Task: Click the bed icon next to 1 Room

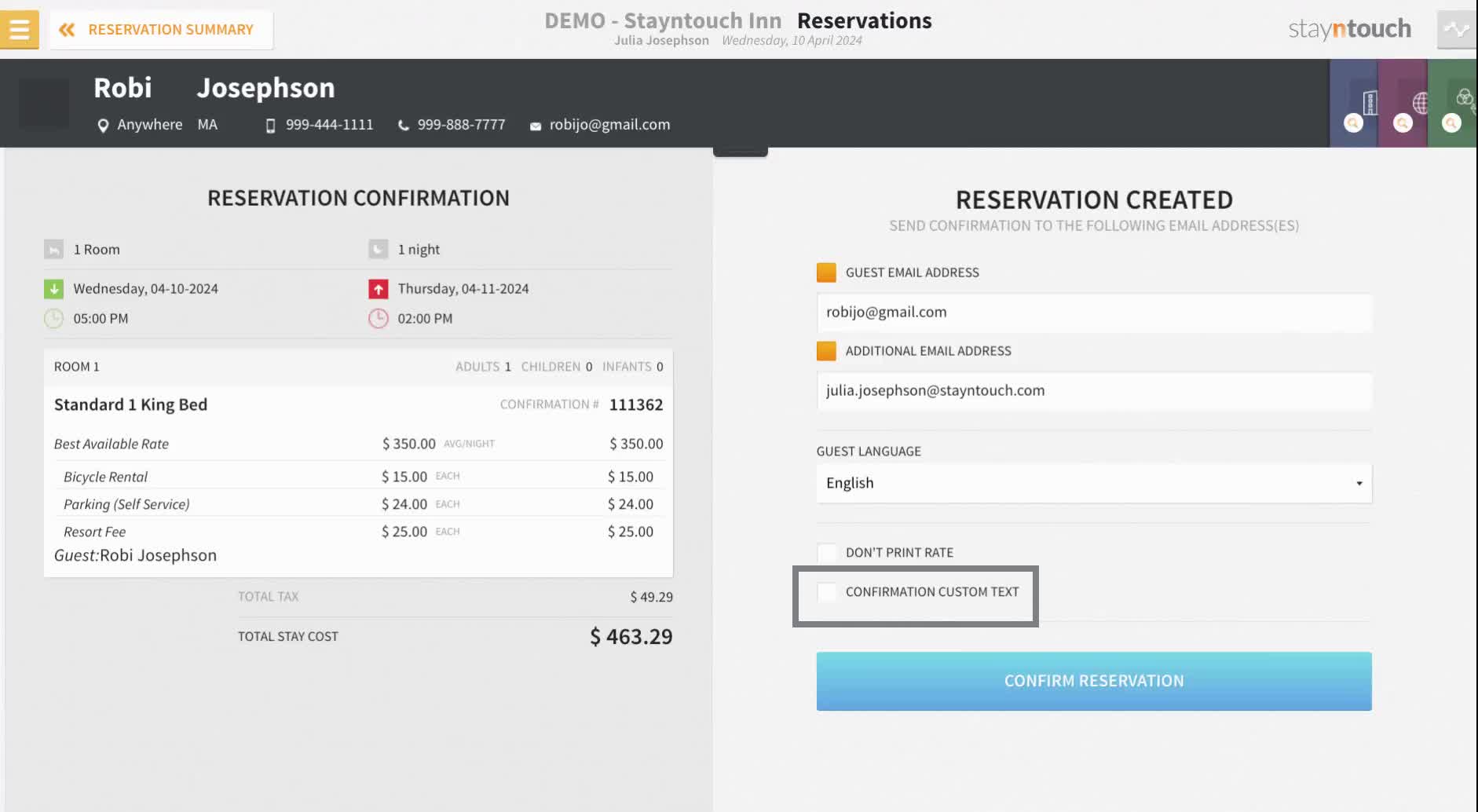Action: pos(53,250)
